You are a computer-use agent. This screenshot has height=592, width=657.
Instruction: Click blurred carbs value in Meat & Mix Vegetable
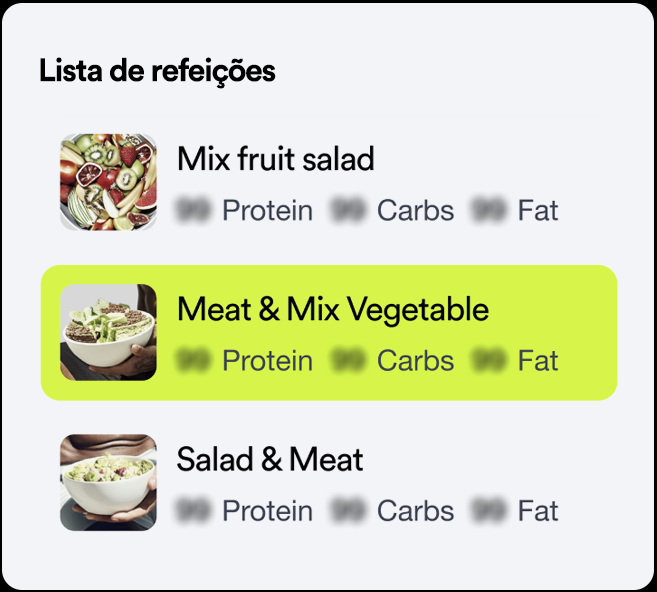tap(348, 361)
